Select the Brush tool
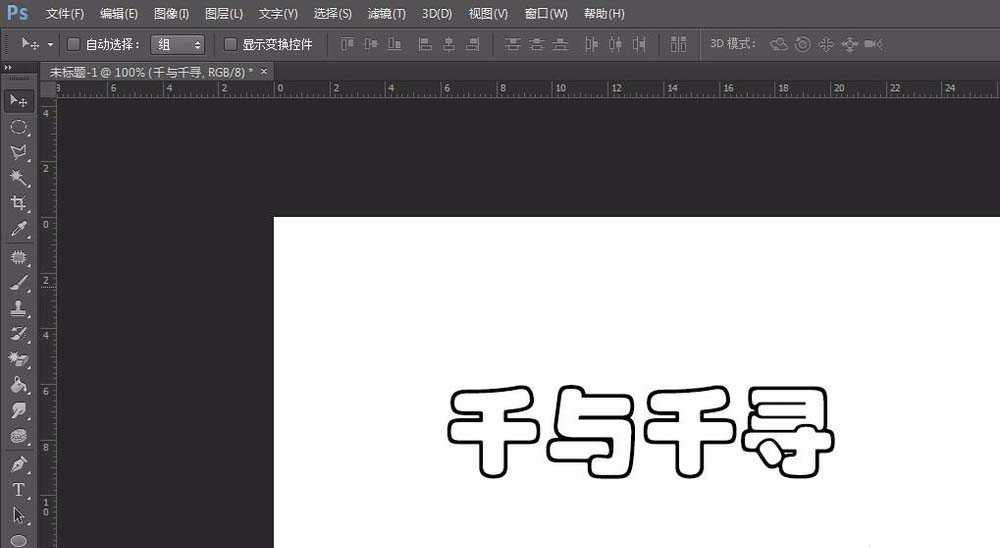 (18, 282)
